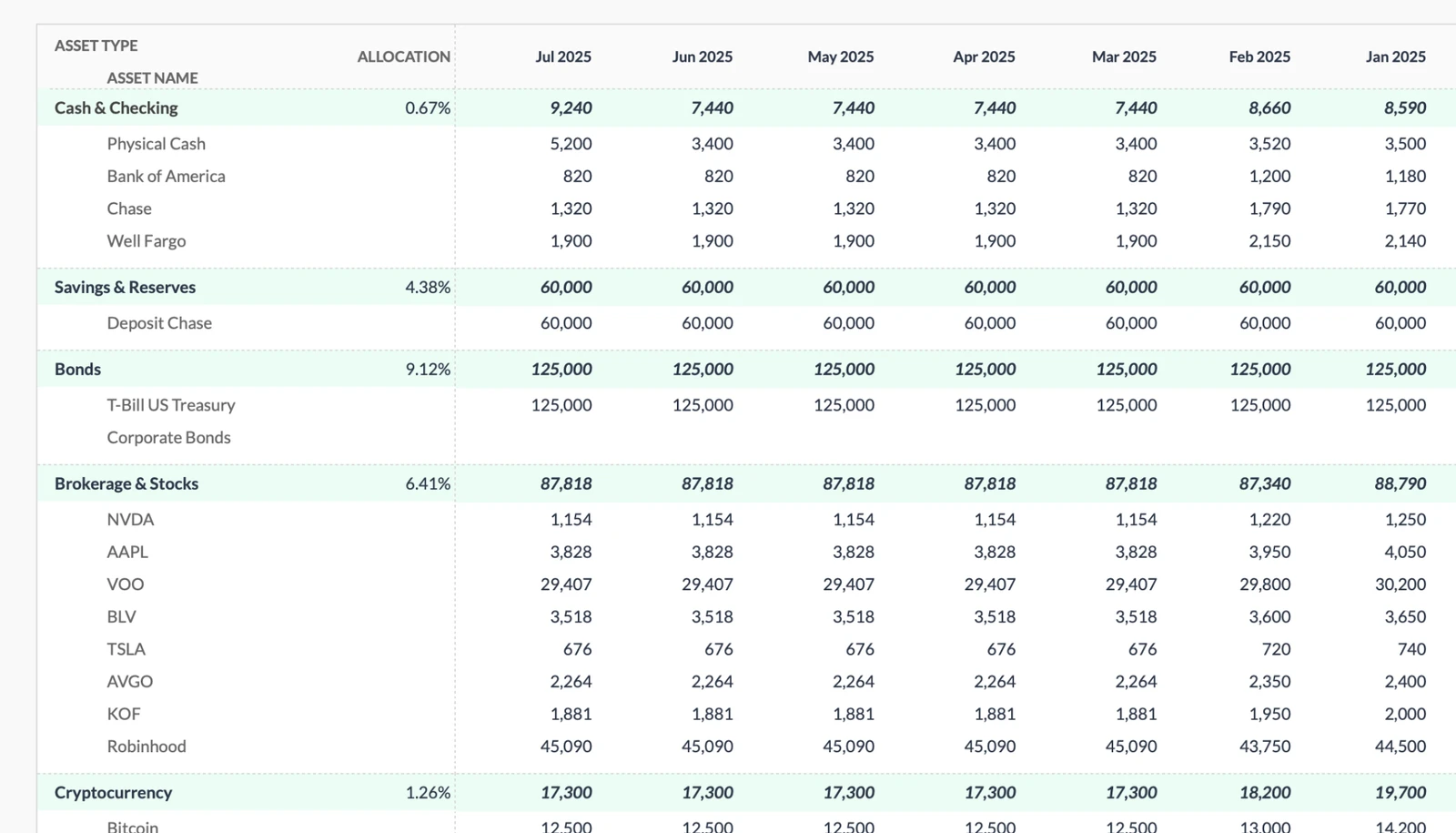Select the Wells Fargo row
1456x833 pixels.
[x=146, y=240]
